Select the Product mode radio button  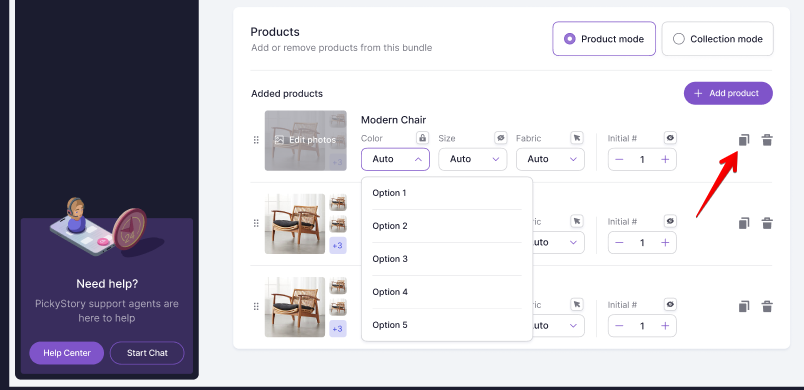point(604,38)
